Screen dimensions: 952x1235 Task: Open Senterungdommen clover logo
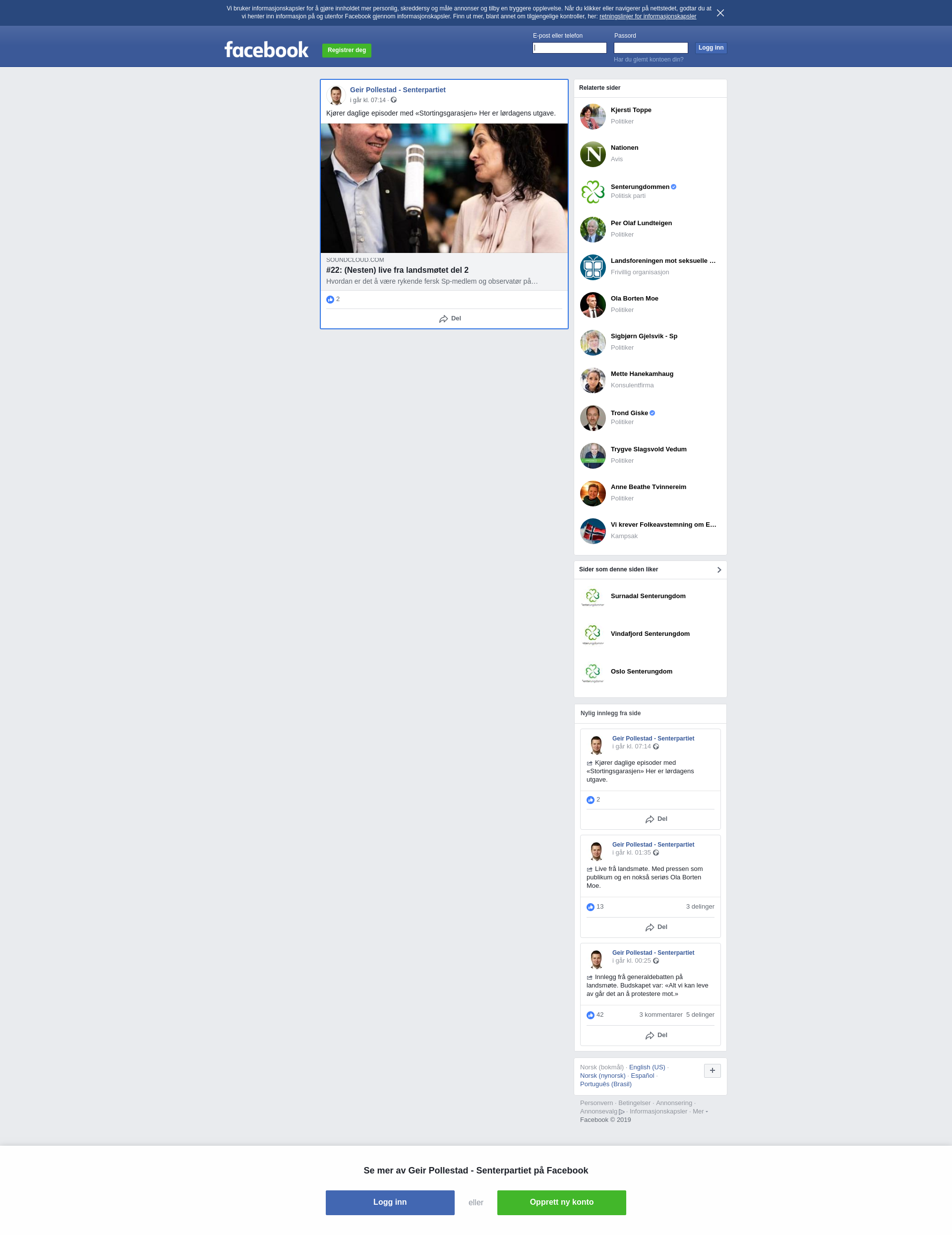[x=593, y=191]
